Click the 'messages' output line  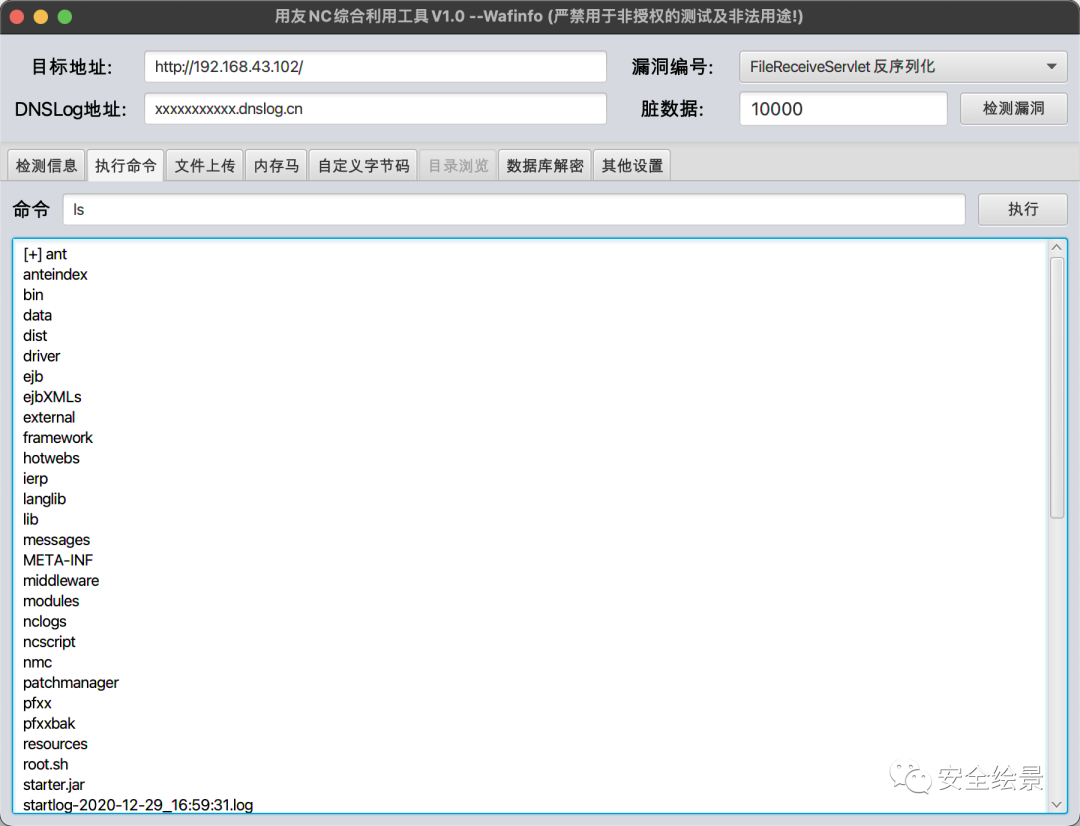[56, 540]
